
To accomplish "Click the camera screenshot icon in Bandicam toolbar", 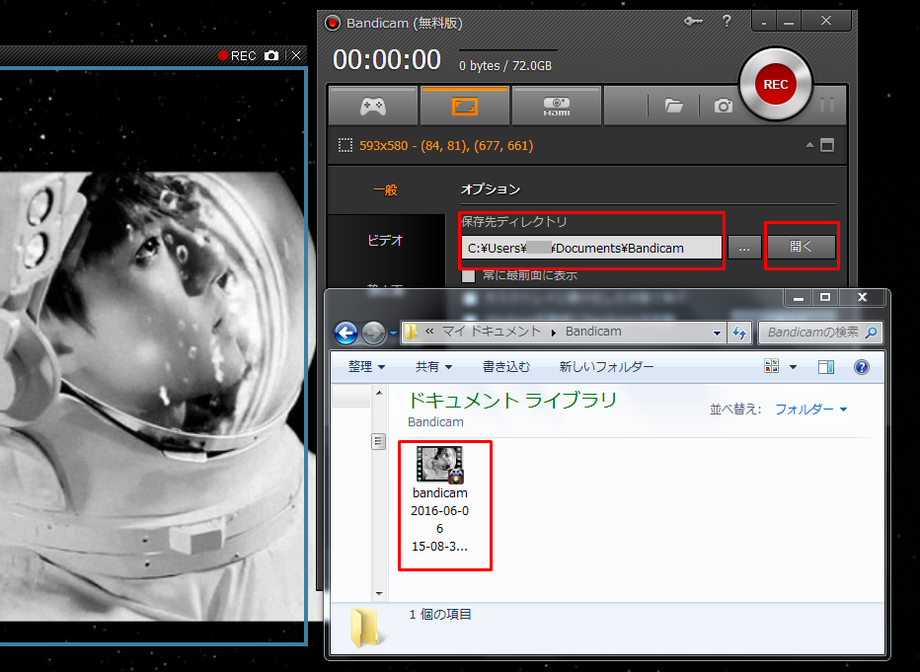I will (x=723, y=105).
